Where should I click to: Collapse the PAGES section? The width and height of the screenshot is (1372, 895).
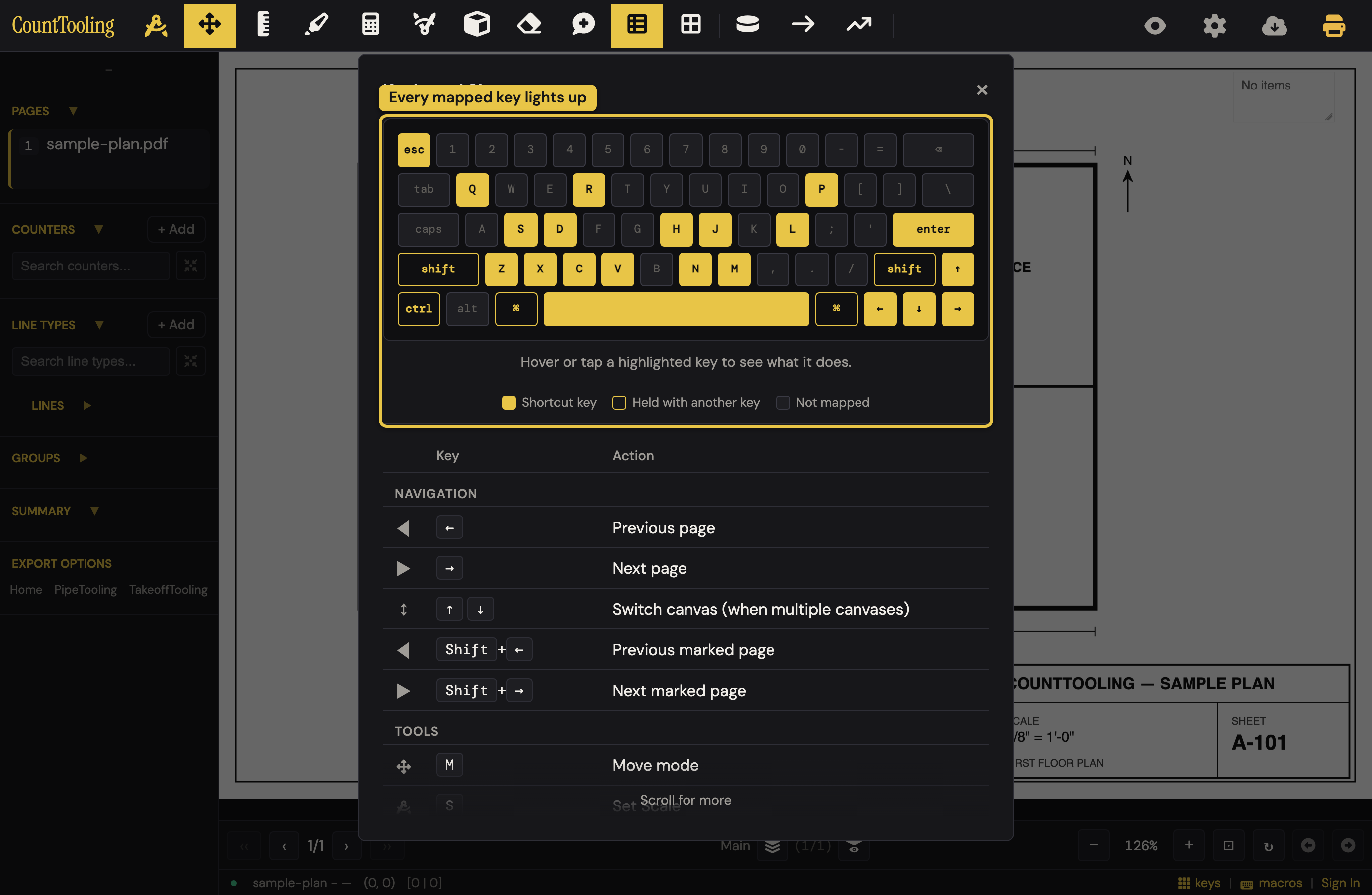[x=73, y=111]
